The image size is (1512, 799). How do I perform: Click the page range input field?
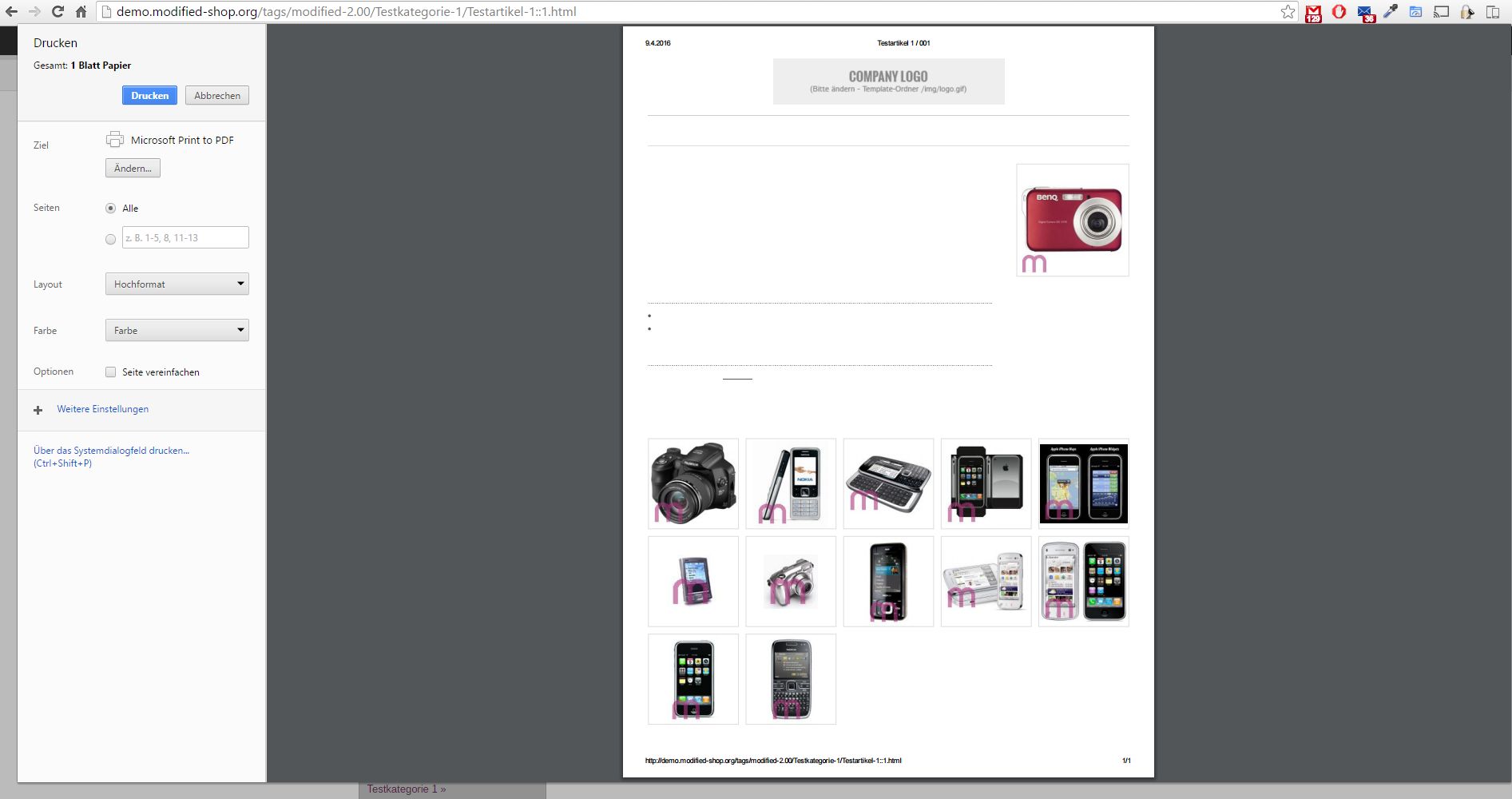pyautogui.click(x=185, y=238)
